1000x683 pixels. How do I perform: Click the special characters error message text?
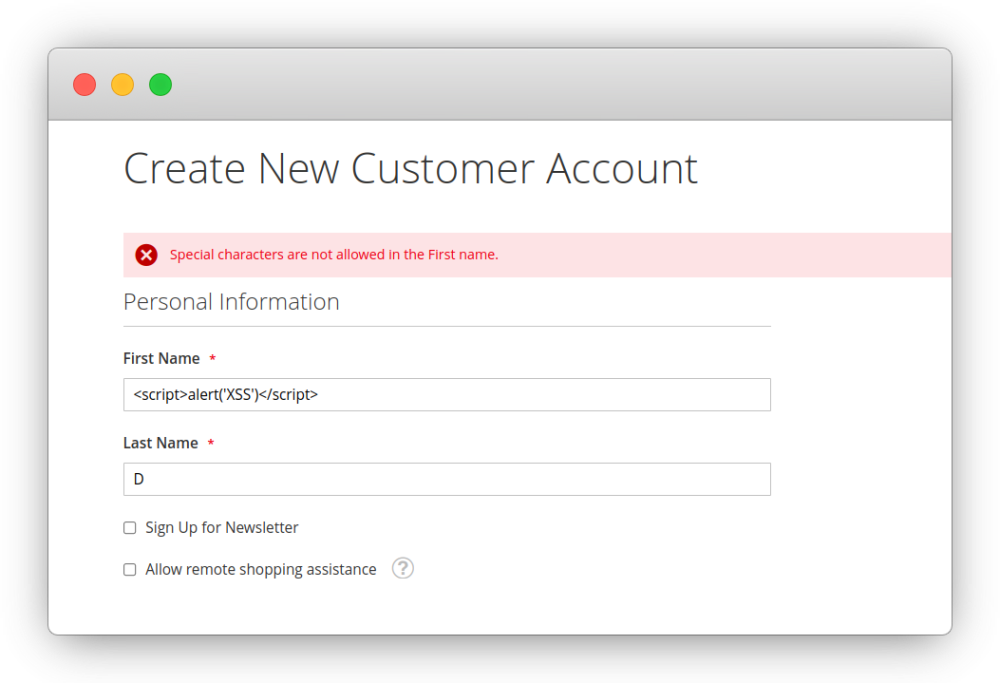(334, 254)
